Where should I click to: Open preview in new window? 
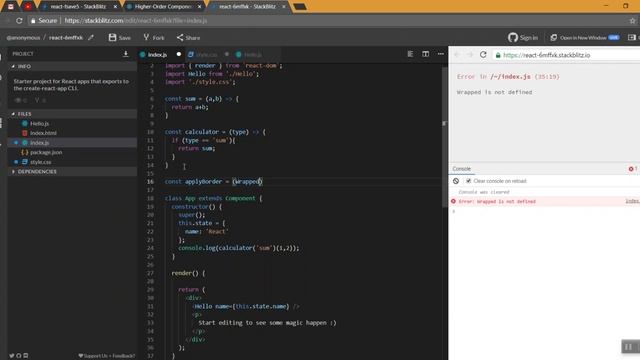pos(584,38)
